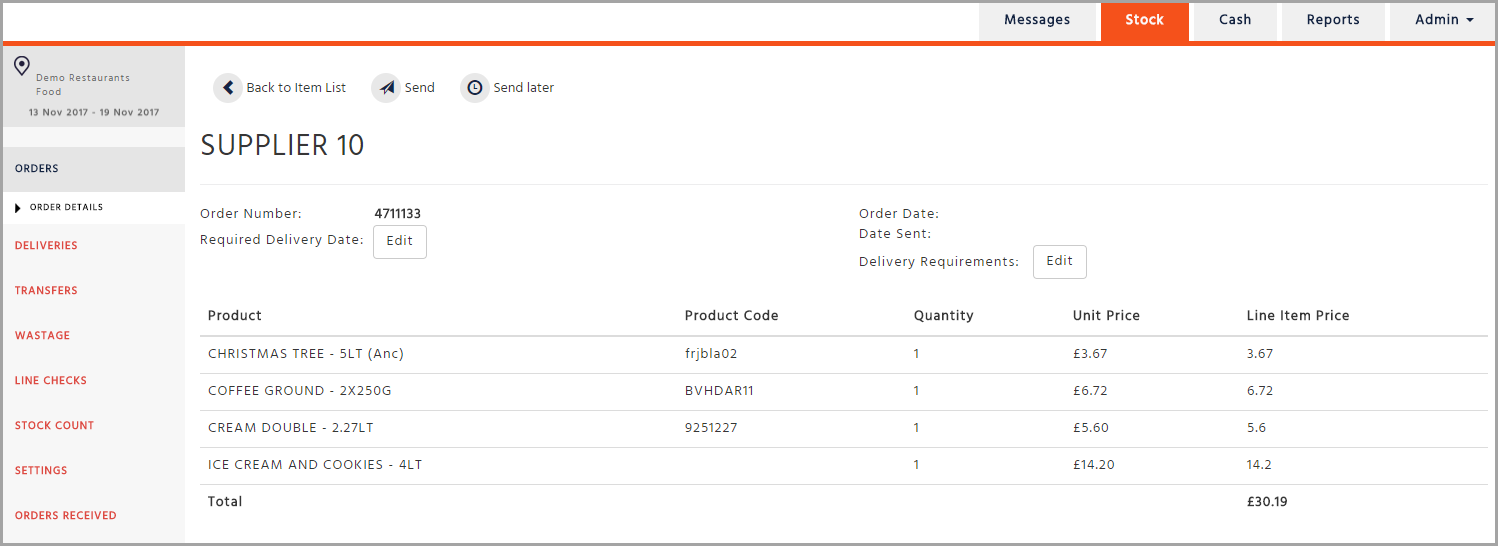
Task: Click the location pin icon
Action: pos(22,67)
